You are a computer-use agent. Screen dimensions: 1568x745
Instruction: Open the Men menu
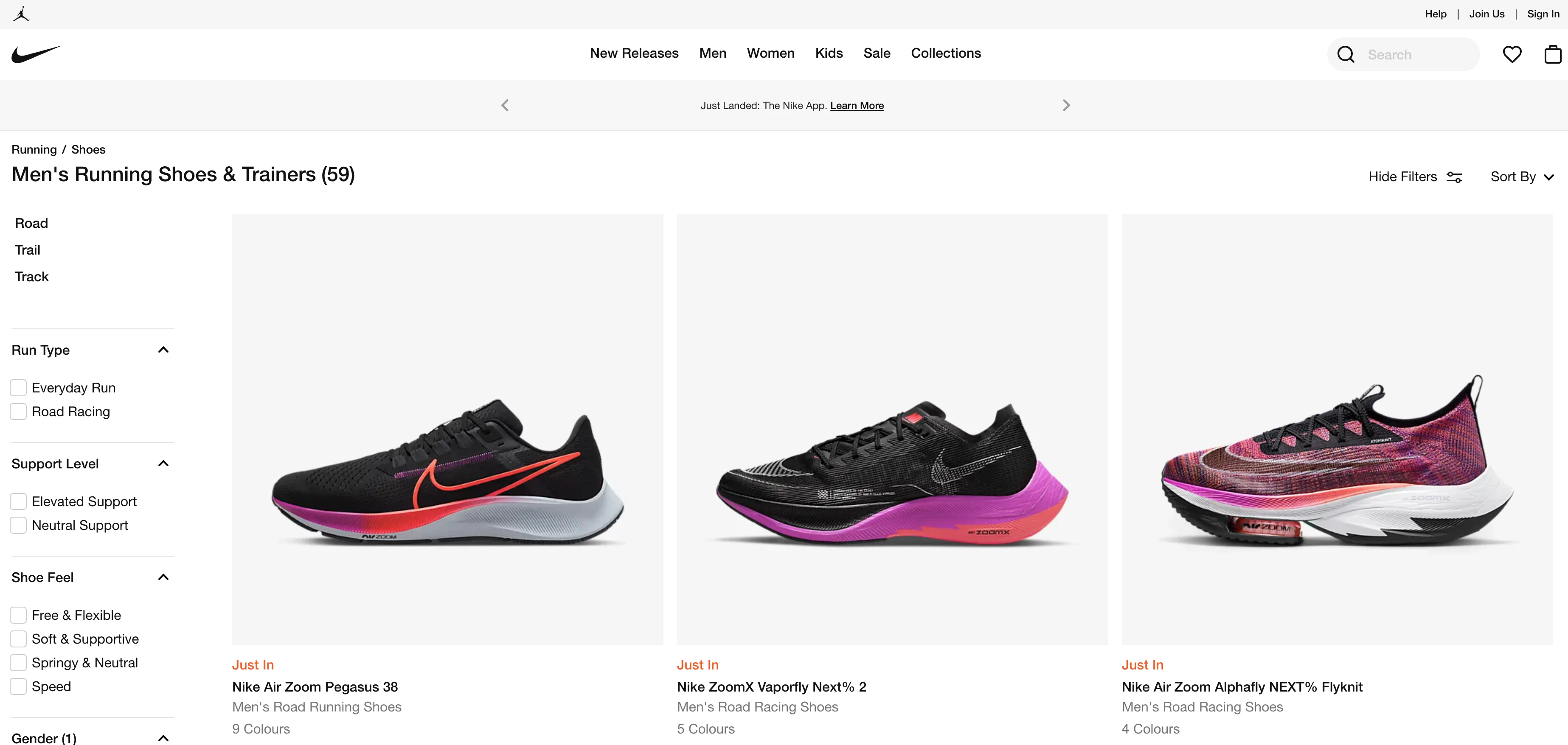point(712,53)
